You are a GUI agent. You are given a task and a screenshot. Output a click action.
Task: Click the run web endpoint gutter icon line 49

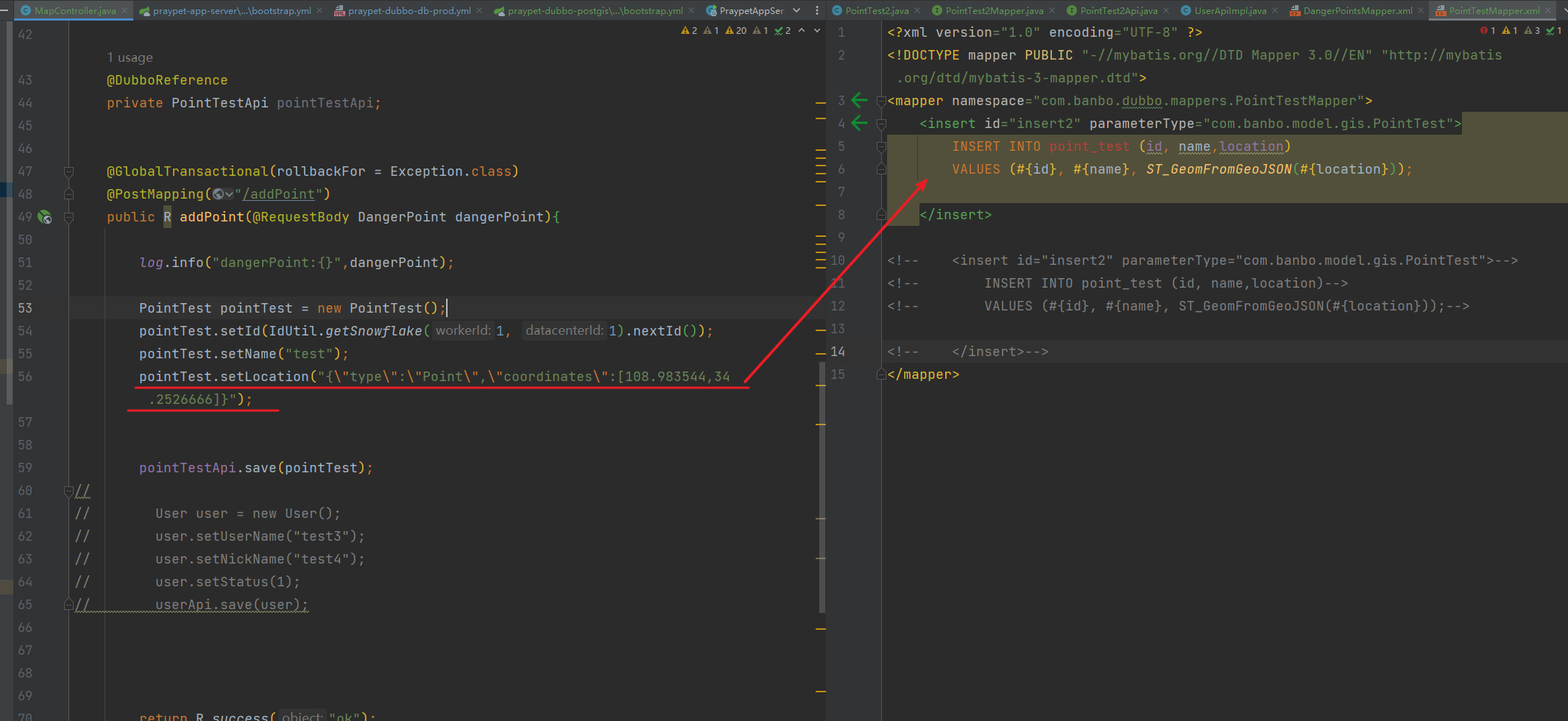pyautogui.click(x=45, y=217)
